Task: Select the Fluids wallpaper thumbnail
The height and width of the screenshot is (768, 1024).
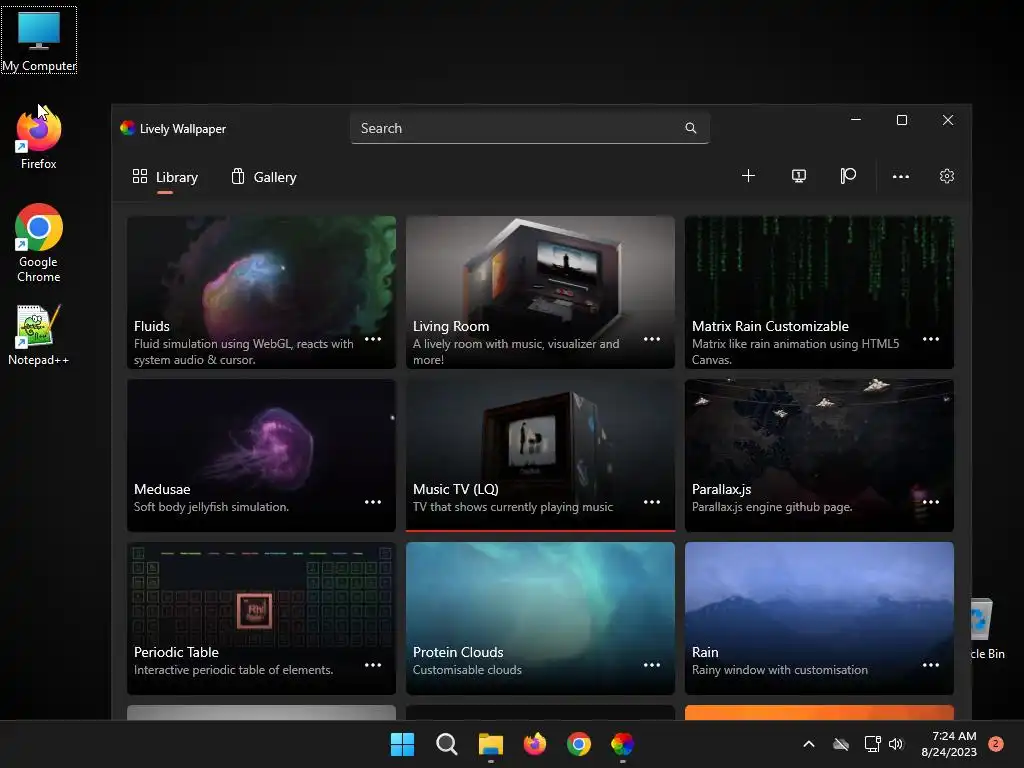Action: pyautogui.click(x=261, y=293)
